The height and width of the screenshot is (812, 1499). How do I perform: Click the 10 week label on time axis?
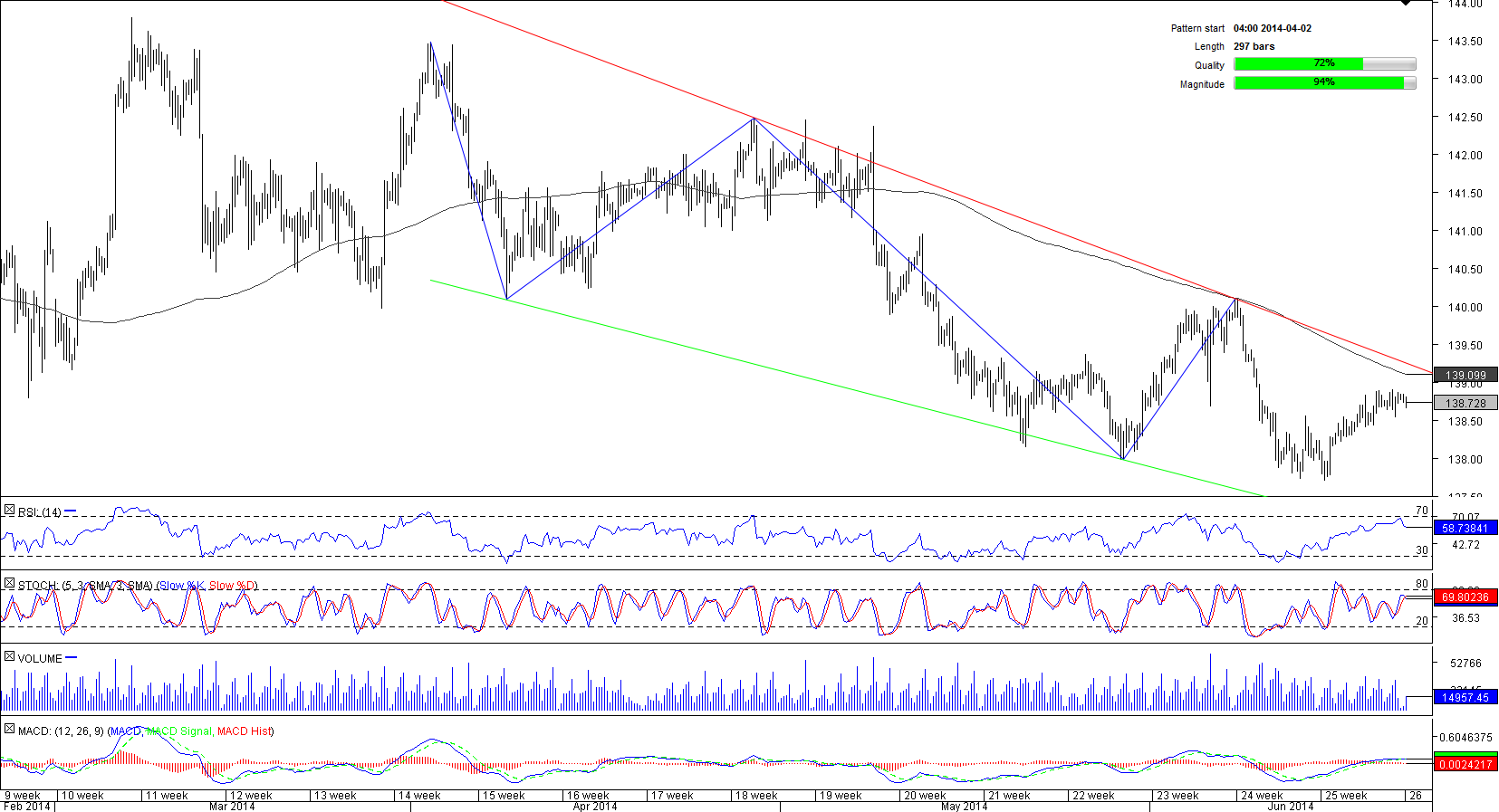tap(82, 796)
